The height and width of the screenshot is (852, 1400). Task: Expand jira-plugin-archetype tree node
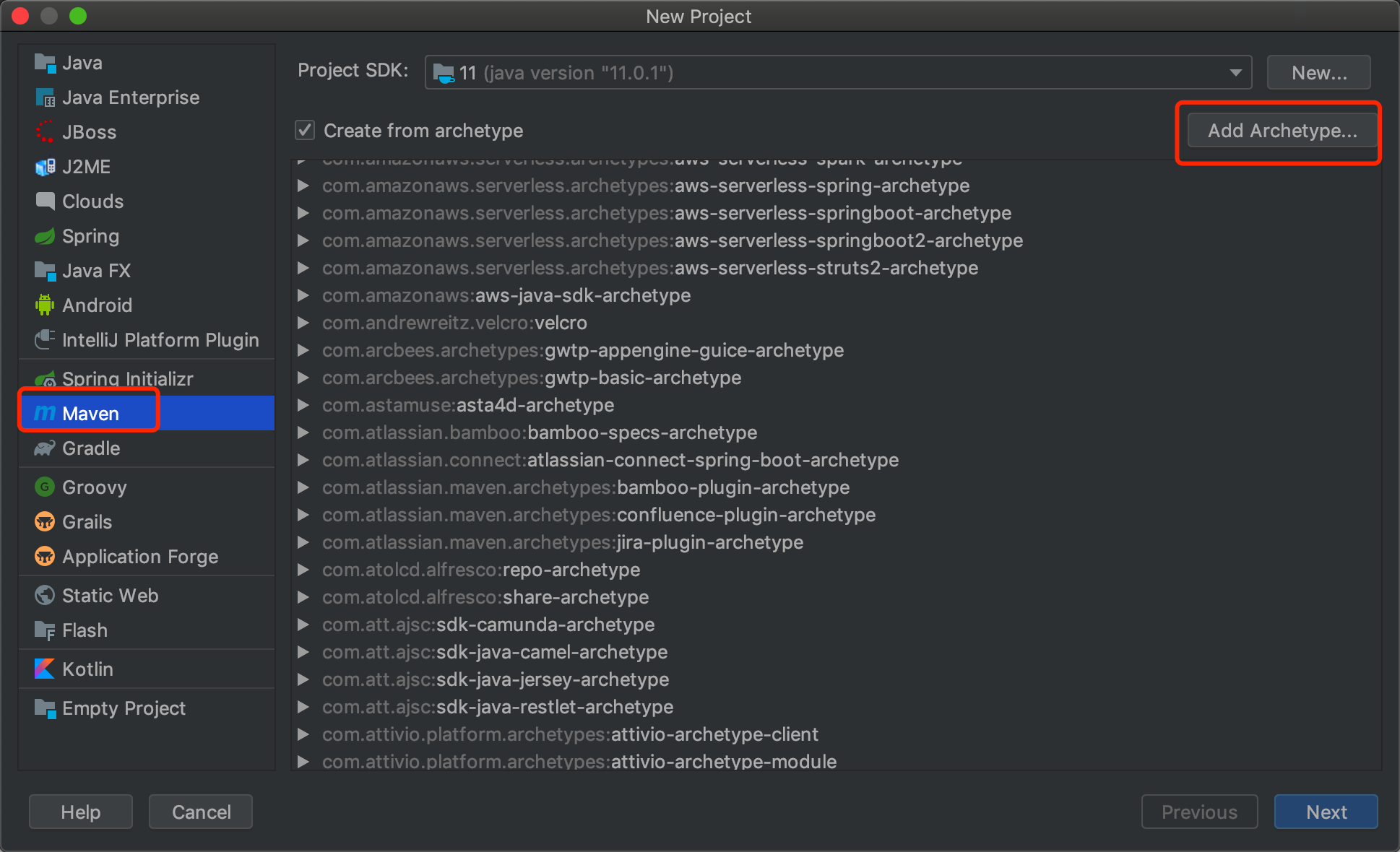coord(303,542)
